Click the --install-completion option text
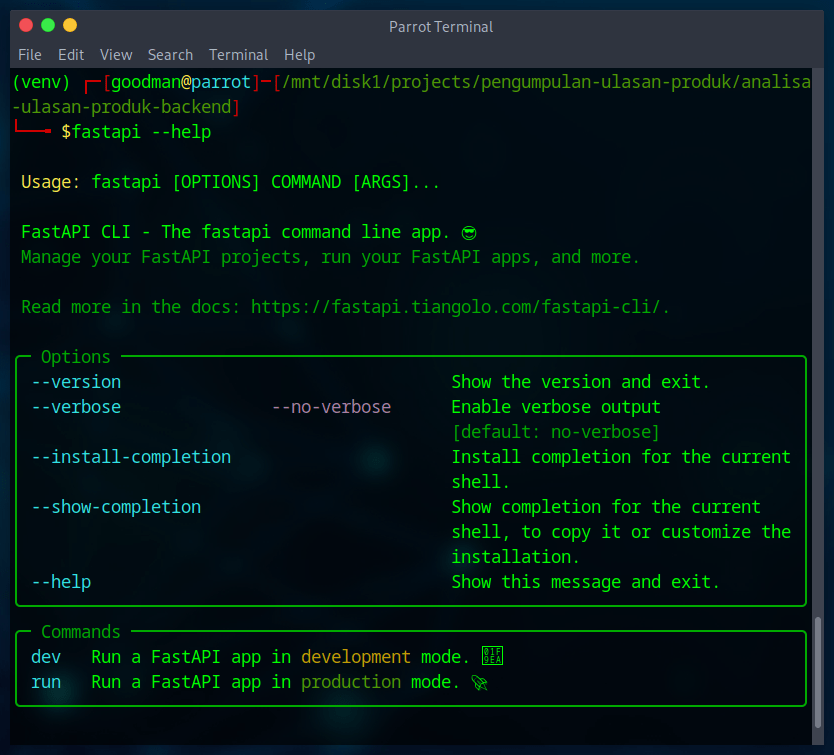 point(131,457)
